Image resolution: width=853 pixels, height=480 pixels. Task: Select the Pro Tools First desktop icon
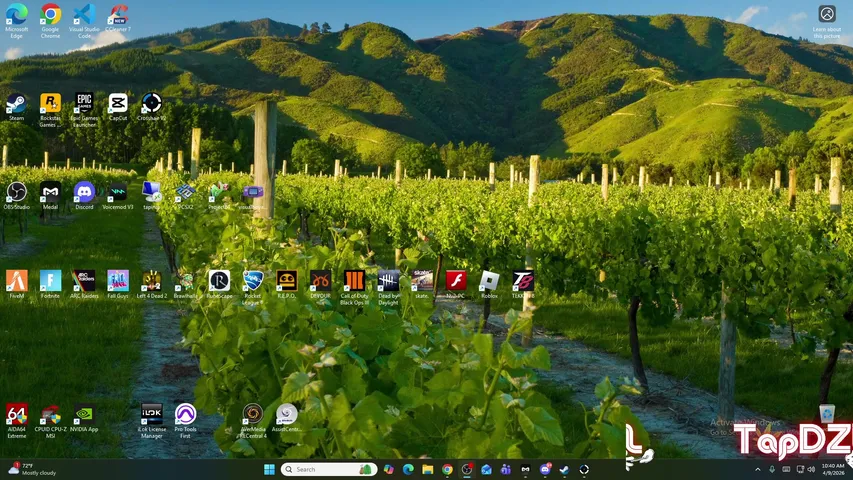[186, 421]
